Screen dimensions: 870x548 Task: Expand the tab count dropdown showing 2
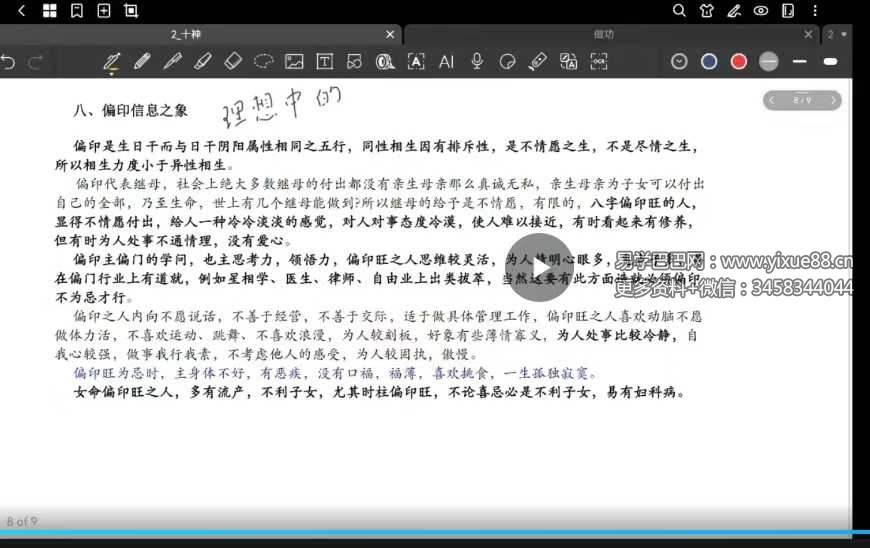(838, 34)
